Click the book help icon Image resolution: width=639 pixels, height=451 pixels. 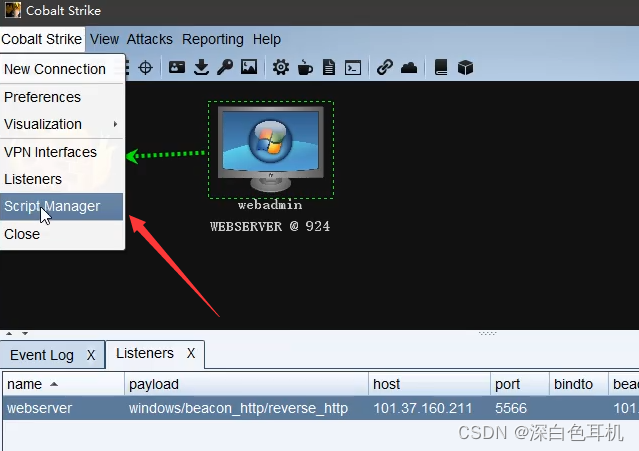[441, 67]
